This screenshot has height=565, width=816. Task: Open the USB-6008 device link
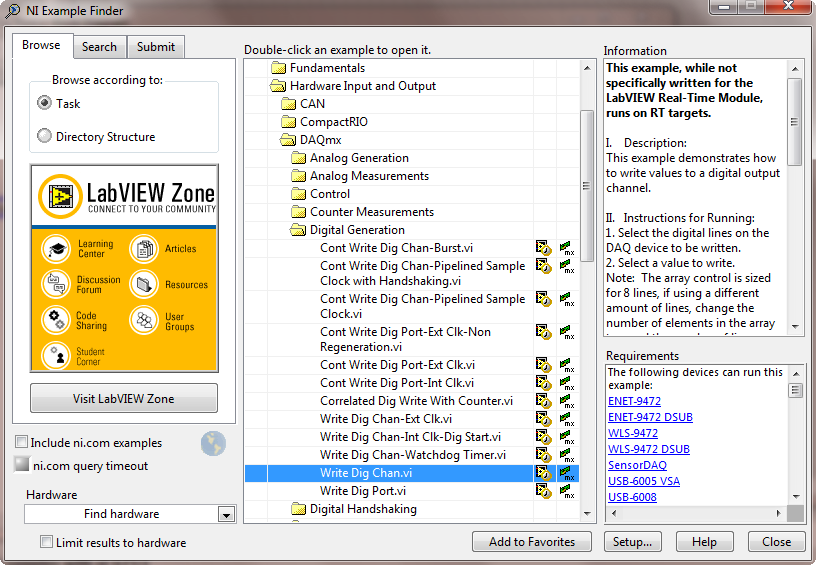click(x=632, y=497)
